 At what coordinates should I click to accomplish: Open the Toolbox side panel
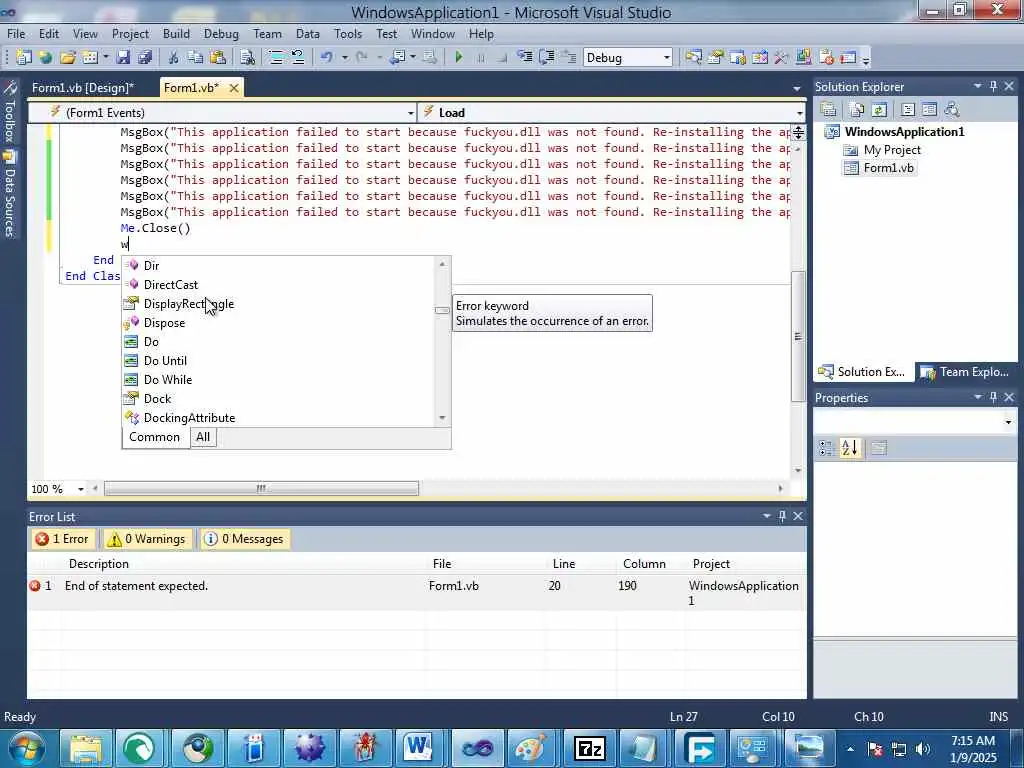9,112
